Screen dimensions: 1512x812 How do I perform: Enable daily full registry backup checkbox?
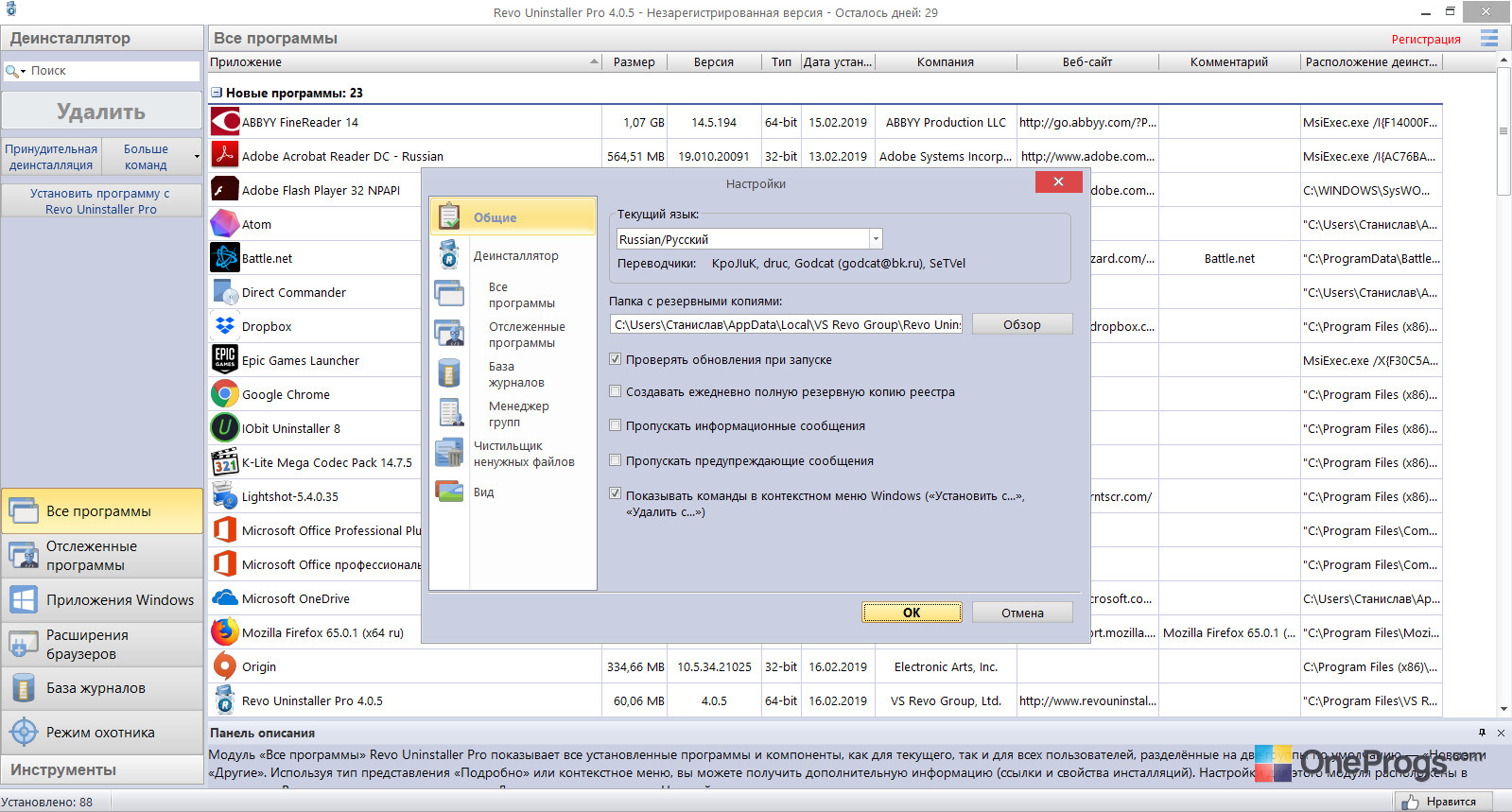click(x=616, y=391)
